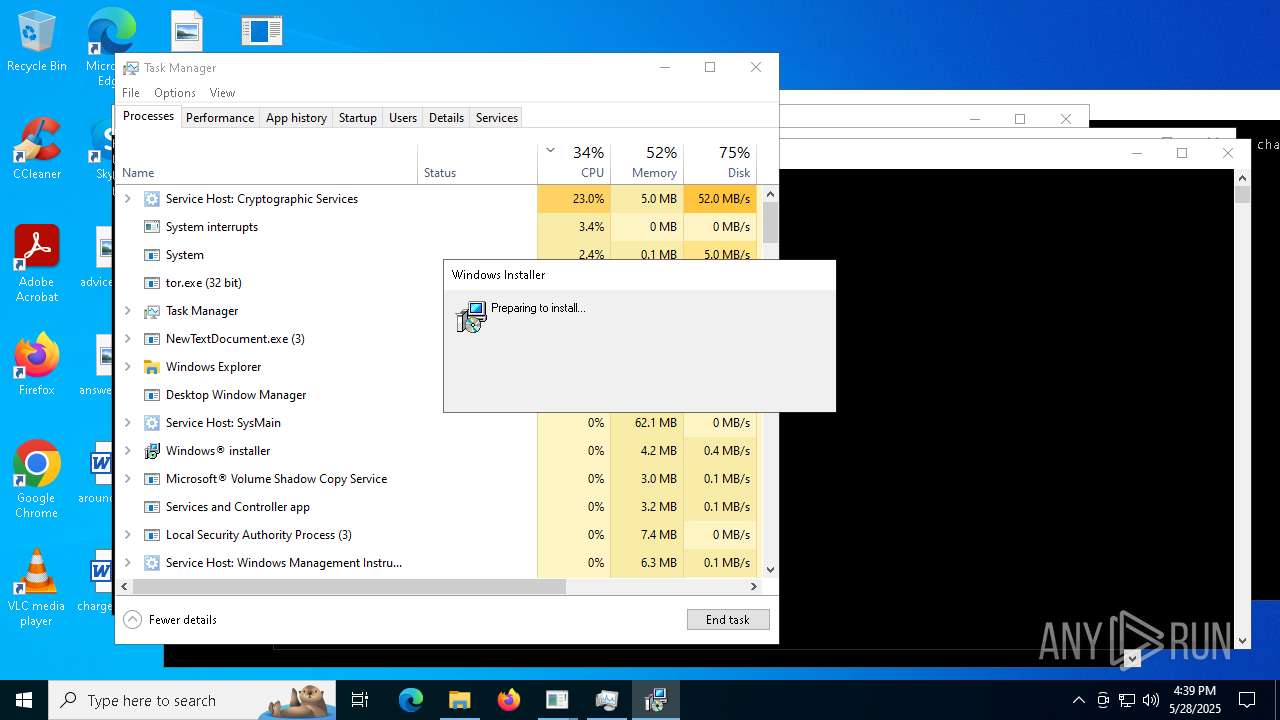Viewport: 1280px width, 720px height.
Task: Expand the Service Host: SysMain group
Action: [127, 423]
